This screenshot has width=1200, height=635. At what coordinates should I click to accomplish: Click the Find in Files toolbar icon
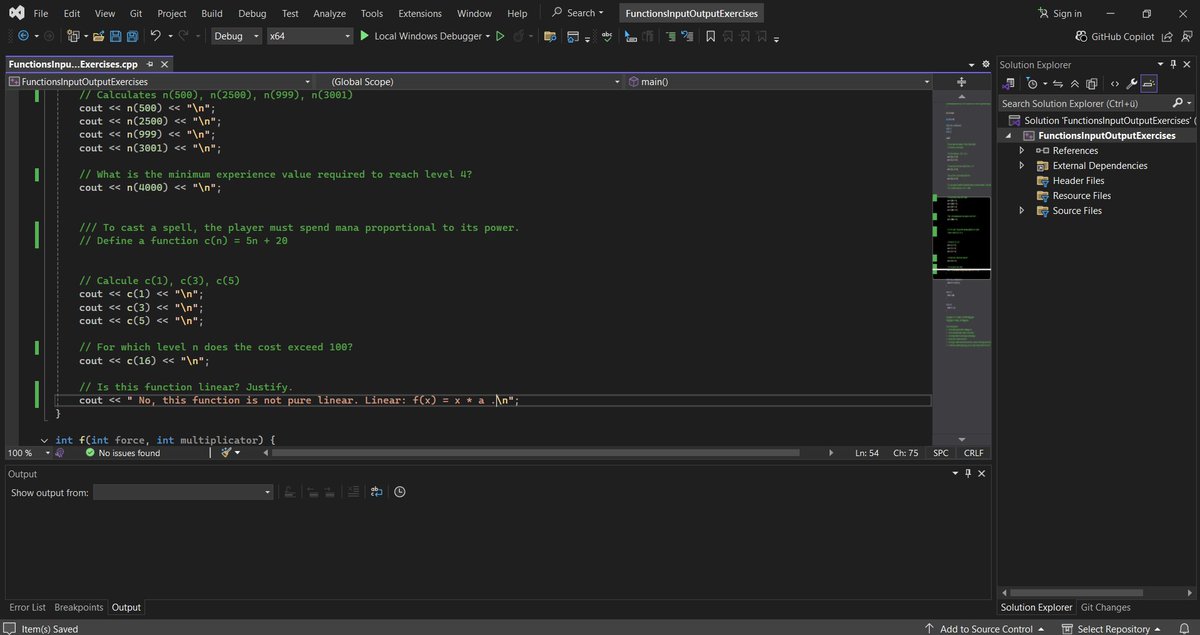pos(549,36)
